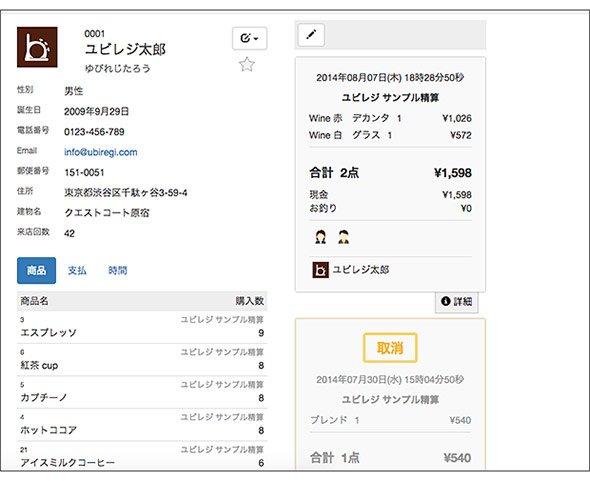
Task: Click the birthday value 2009年9月29日
Action: coord(96,111)
